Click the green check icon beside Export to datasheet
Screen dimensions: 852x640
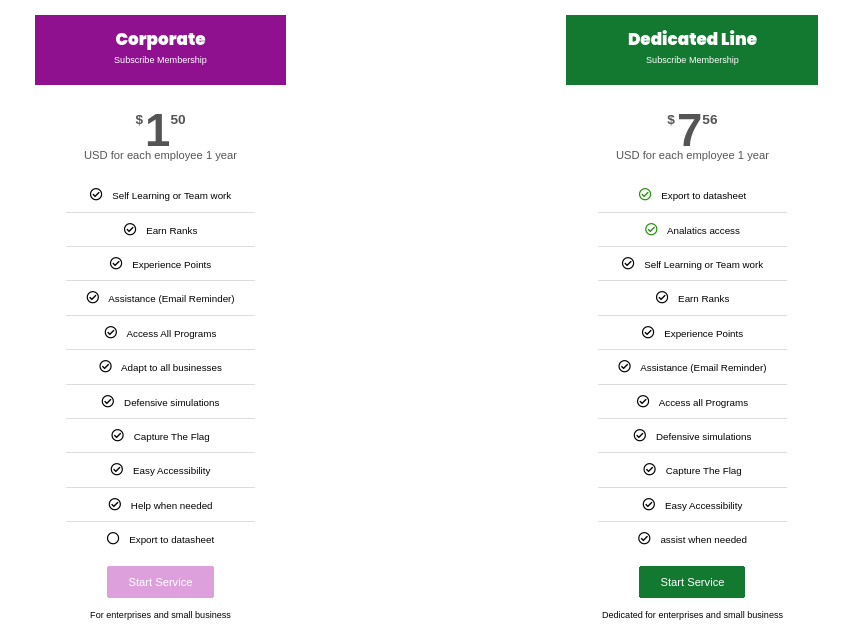[644, 194]
